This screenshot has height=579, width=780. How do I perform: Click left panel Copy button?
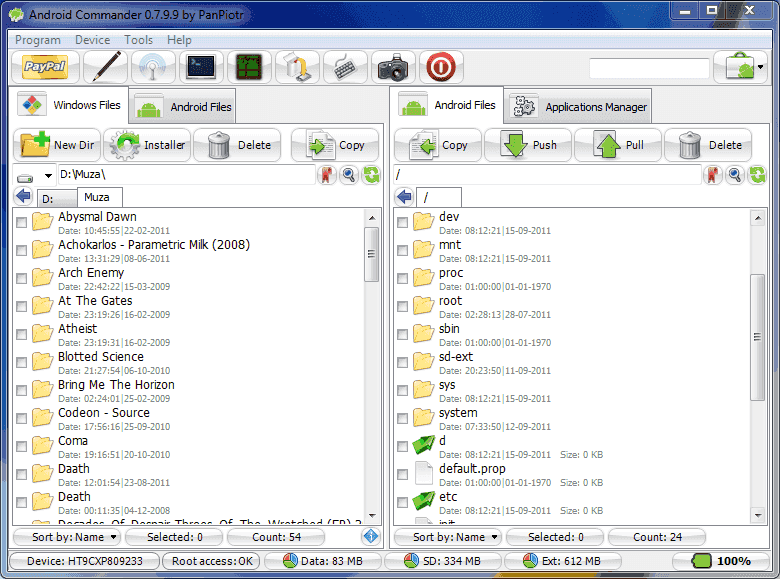tap(335, 145)
